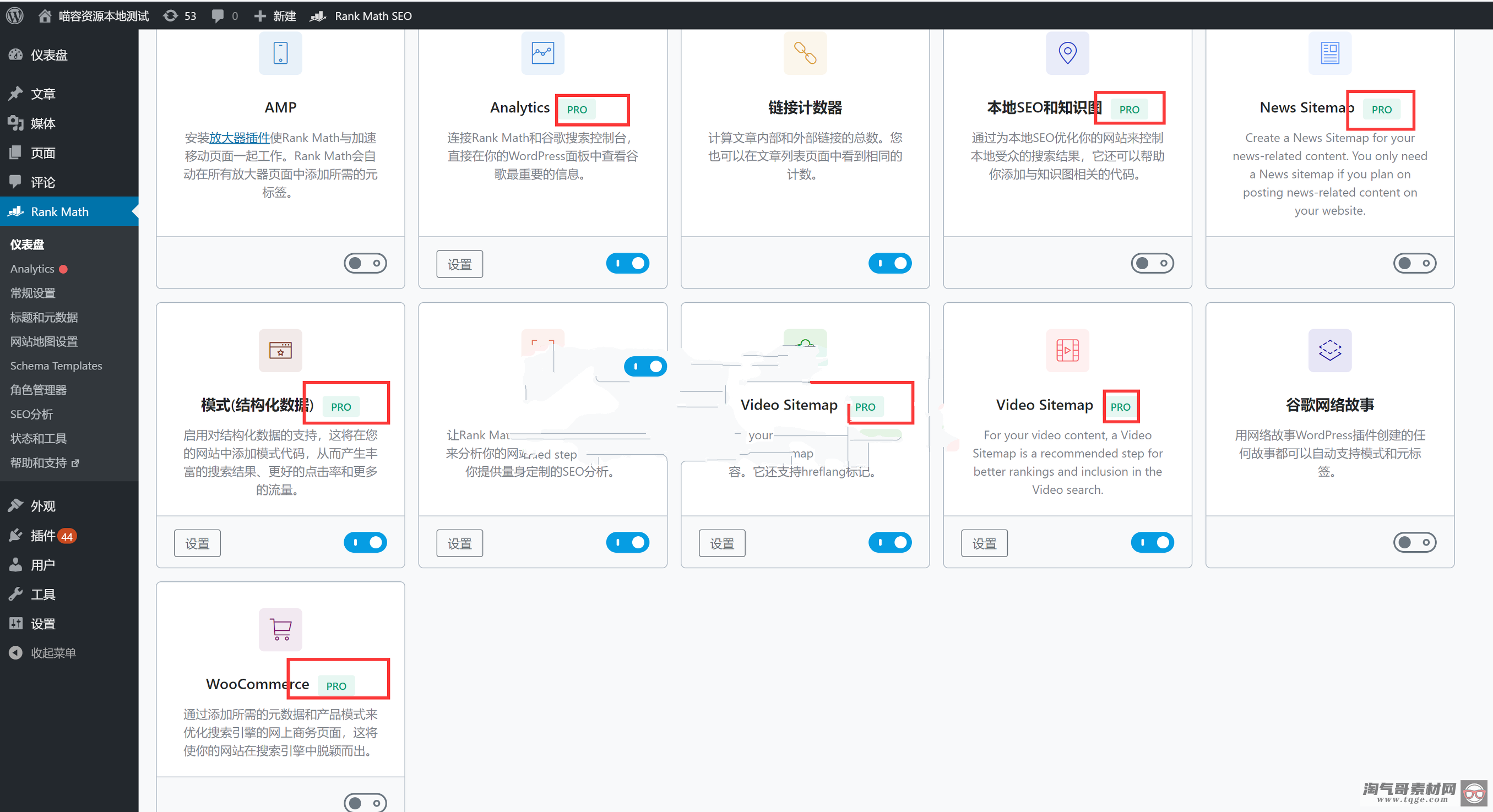Screen dimensions: 1493x812
Task: Click the 本地SEO map pin icon
Action: 1068,53
